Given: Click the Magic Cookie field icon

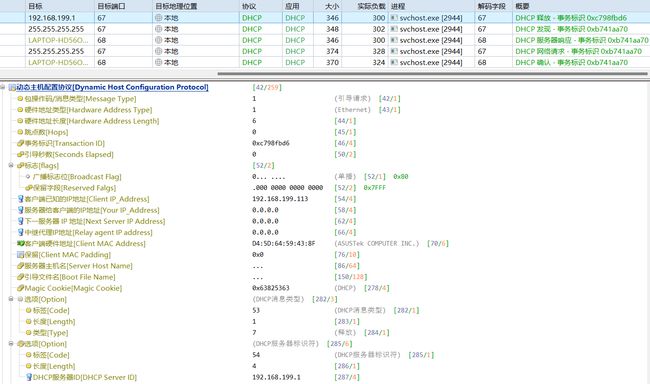Looking at the screenshot, I should tap(20, 288).
